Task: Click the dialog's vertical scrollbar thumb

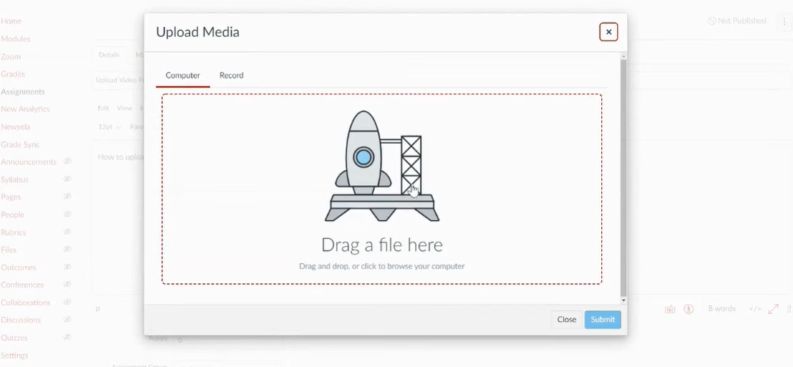Action: 624,178
